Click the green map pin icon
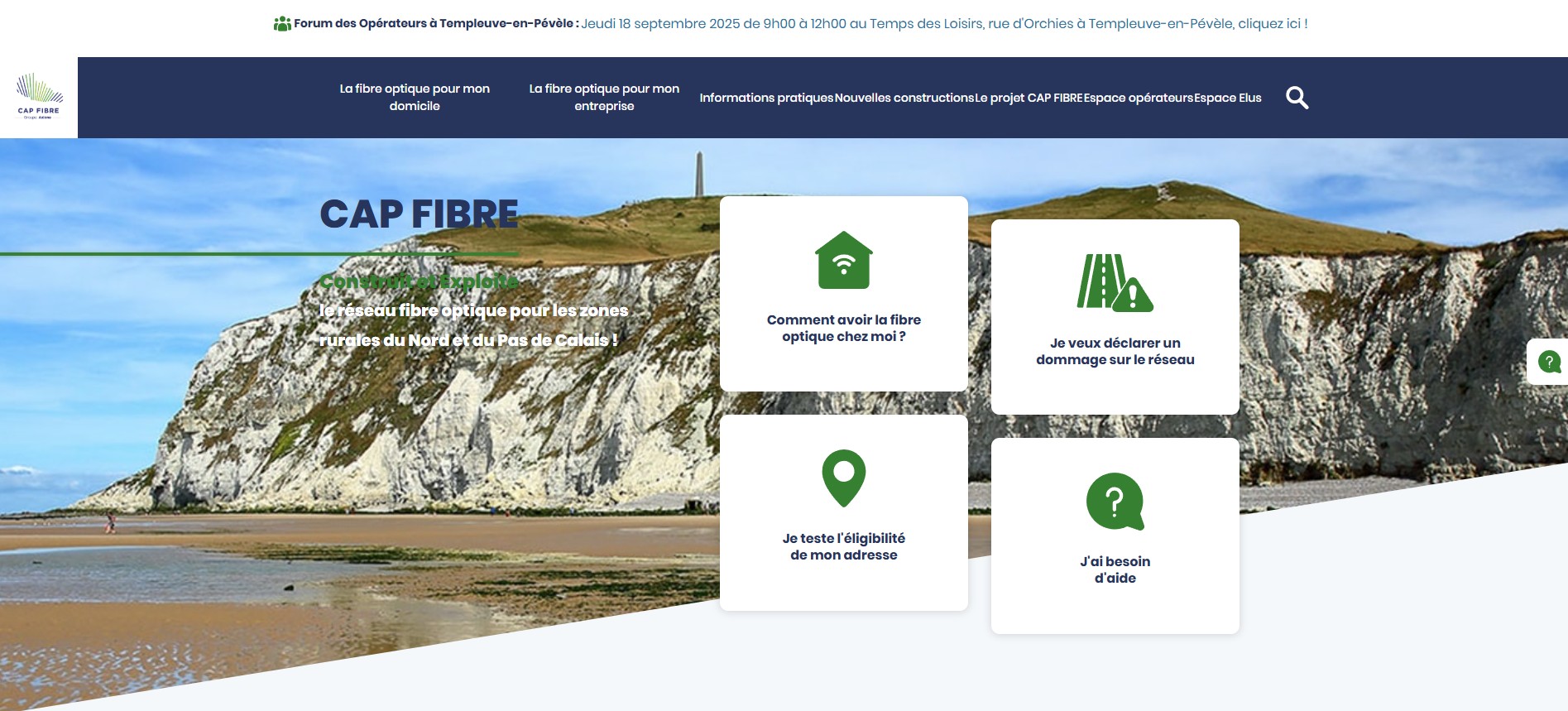This screenshot has height=711, width=1568. coord(843,478)
